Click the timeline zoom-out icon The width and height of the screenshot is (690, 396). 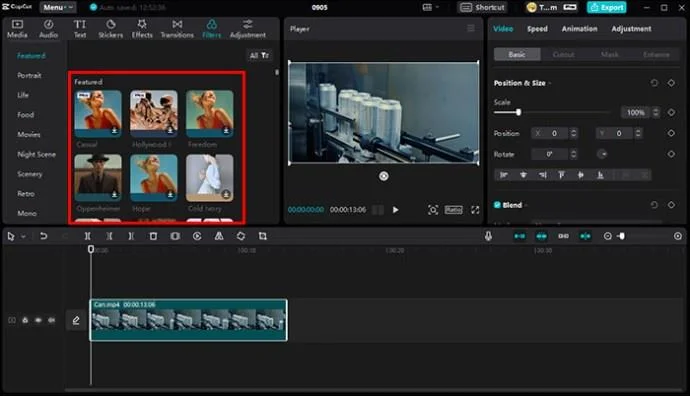607,236
